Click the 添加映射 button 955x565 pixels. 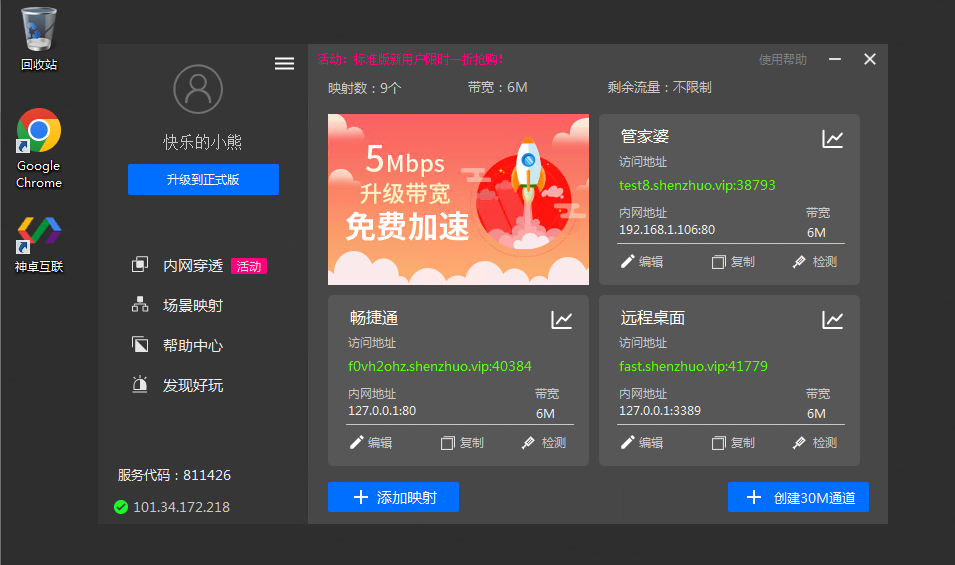[x=393, y=497]
